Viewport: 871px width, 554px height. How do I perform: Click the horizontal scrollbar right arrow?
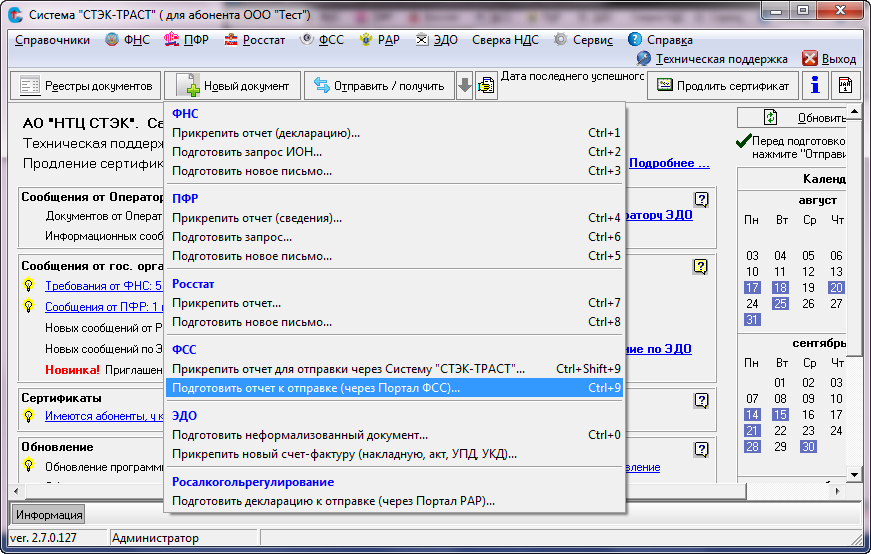click(837, 491)
